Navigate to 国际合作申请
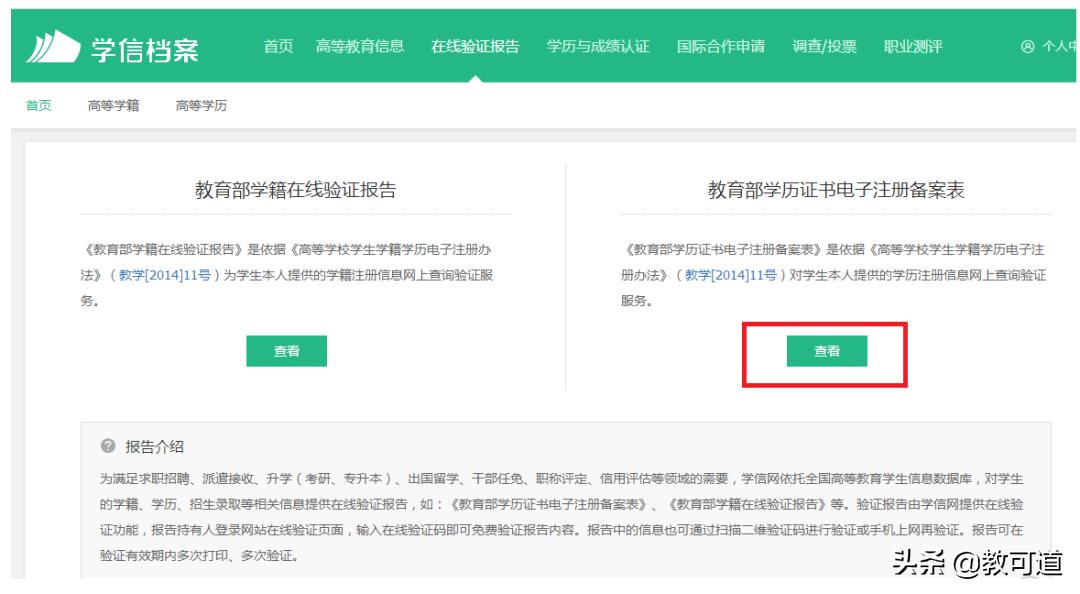Viewport: 1080px width, 594px height. [x=720, y=47]
